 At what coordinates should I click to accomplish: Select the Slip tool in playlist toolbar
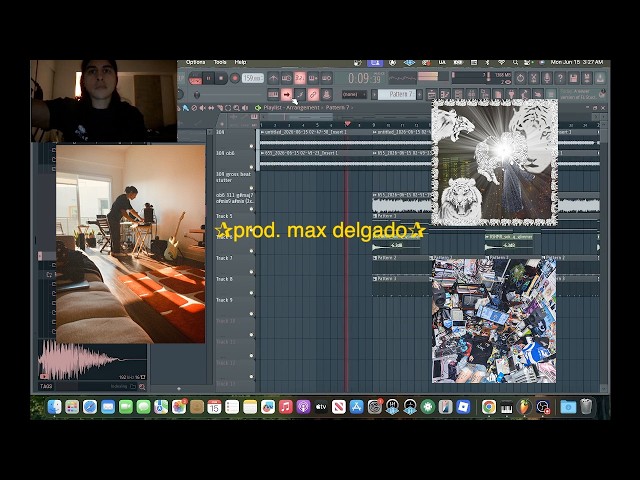click(211, 108)
